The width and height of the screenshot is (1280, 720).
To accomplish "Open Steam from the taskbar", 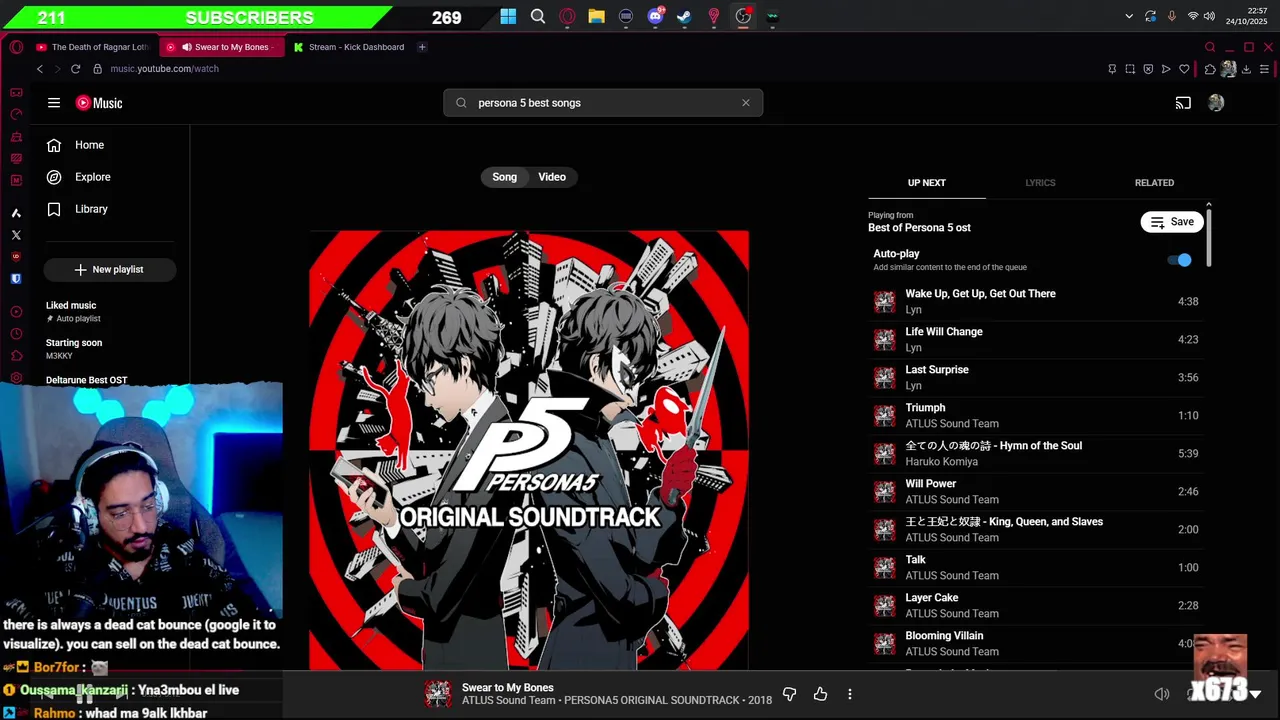I will point(684,16).
